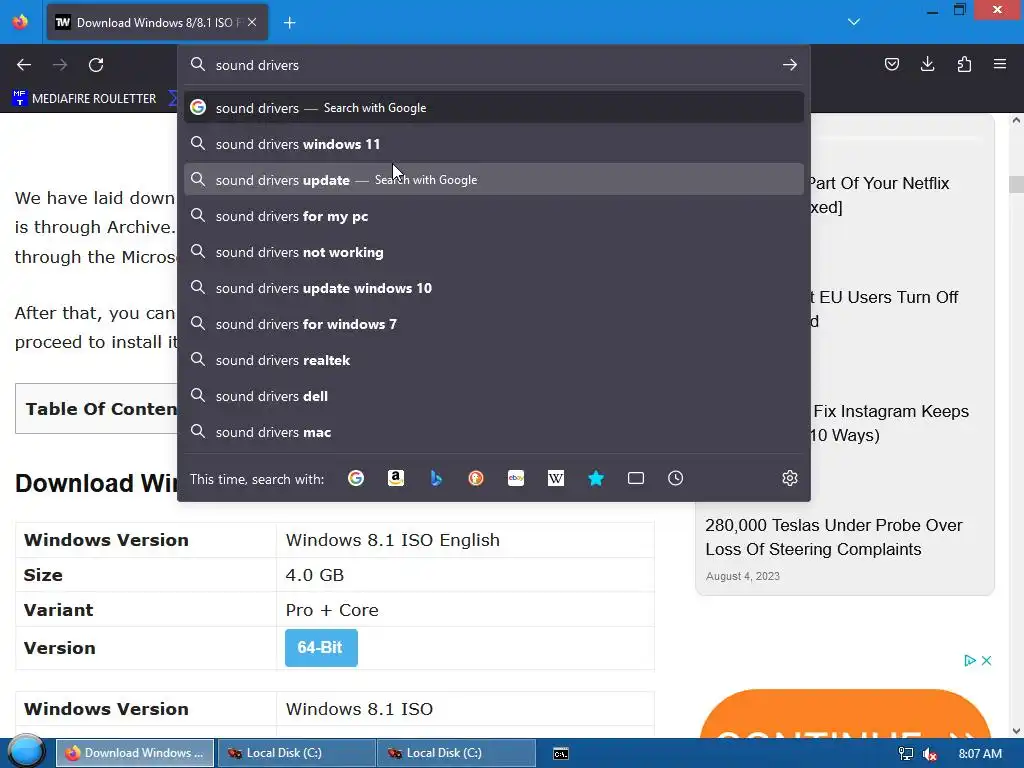The height and width of the screenshot is (768, 1024).
Task: Choose 'sound drivers dell' suggestion
Action: pos(494,395)
